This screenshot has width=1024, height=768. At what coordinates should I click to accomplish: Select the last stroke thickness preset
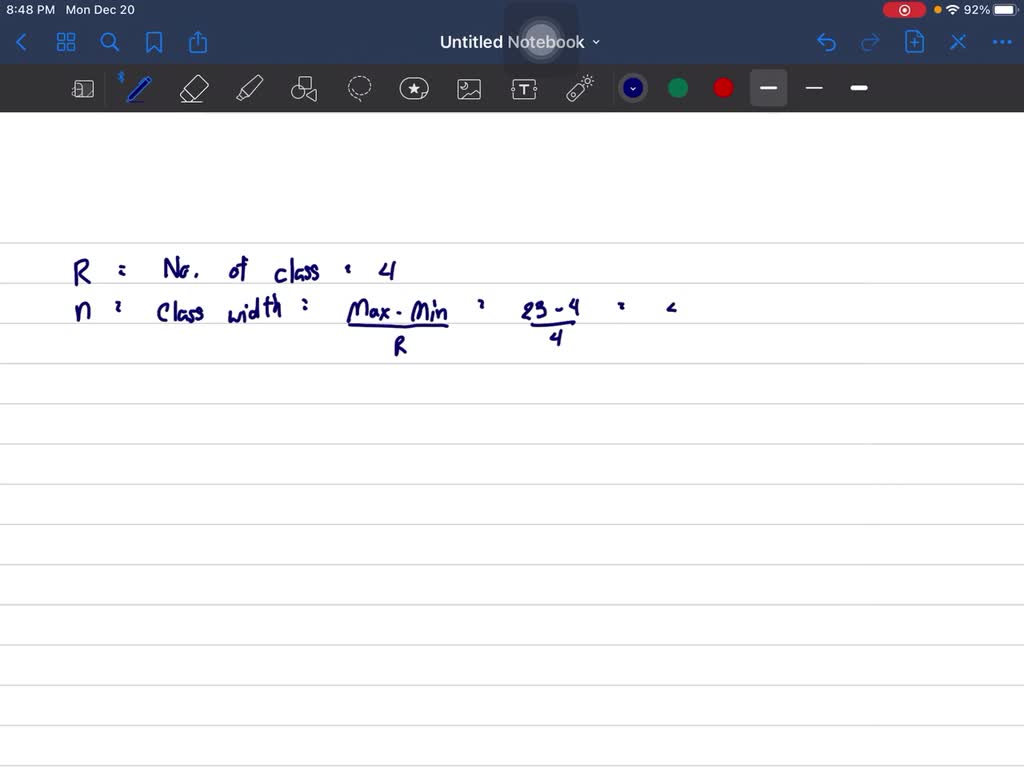coord(859,88)
